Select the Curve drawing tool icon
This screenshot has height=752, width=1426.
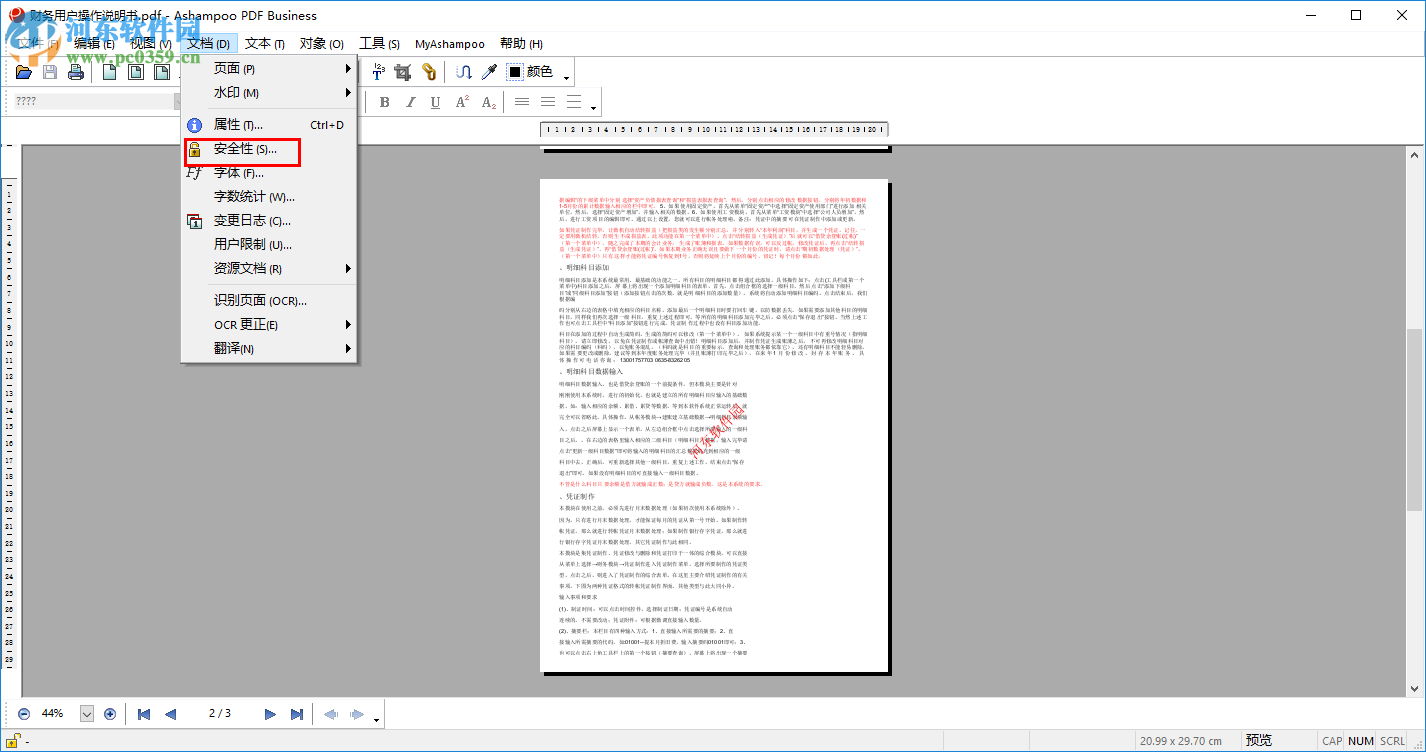coord(465,71)
